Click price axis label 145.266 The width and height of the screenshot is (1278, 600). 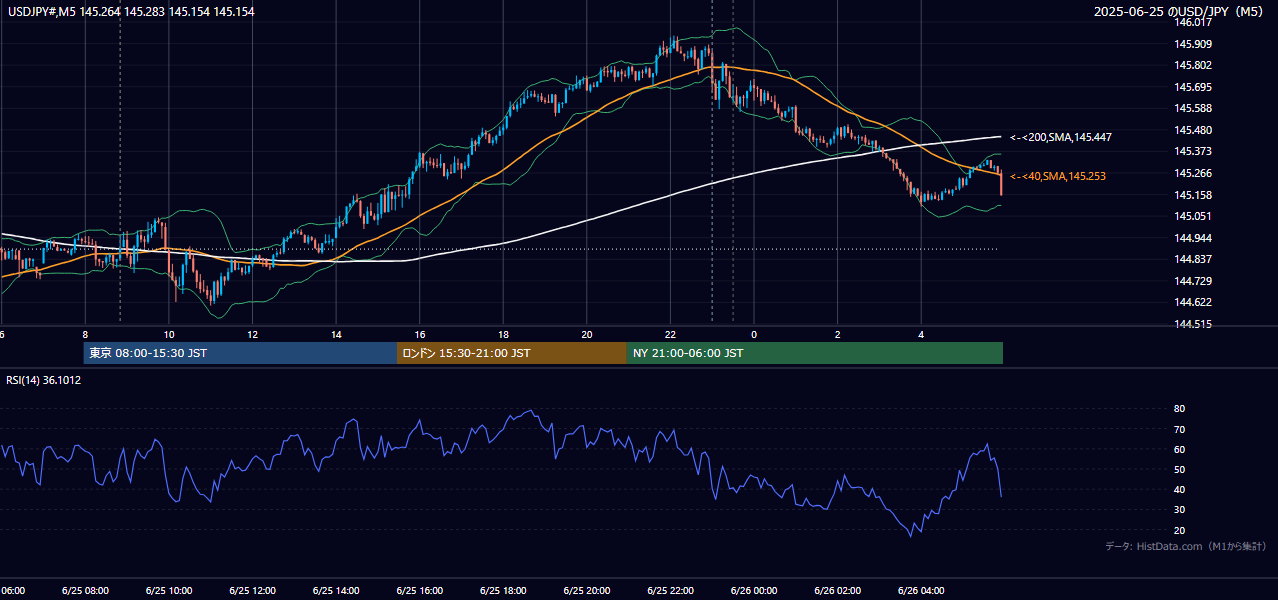pos(1191,173)
